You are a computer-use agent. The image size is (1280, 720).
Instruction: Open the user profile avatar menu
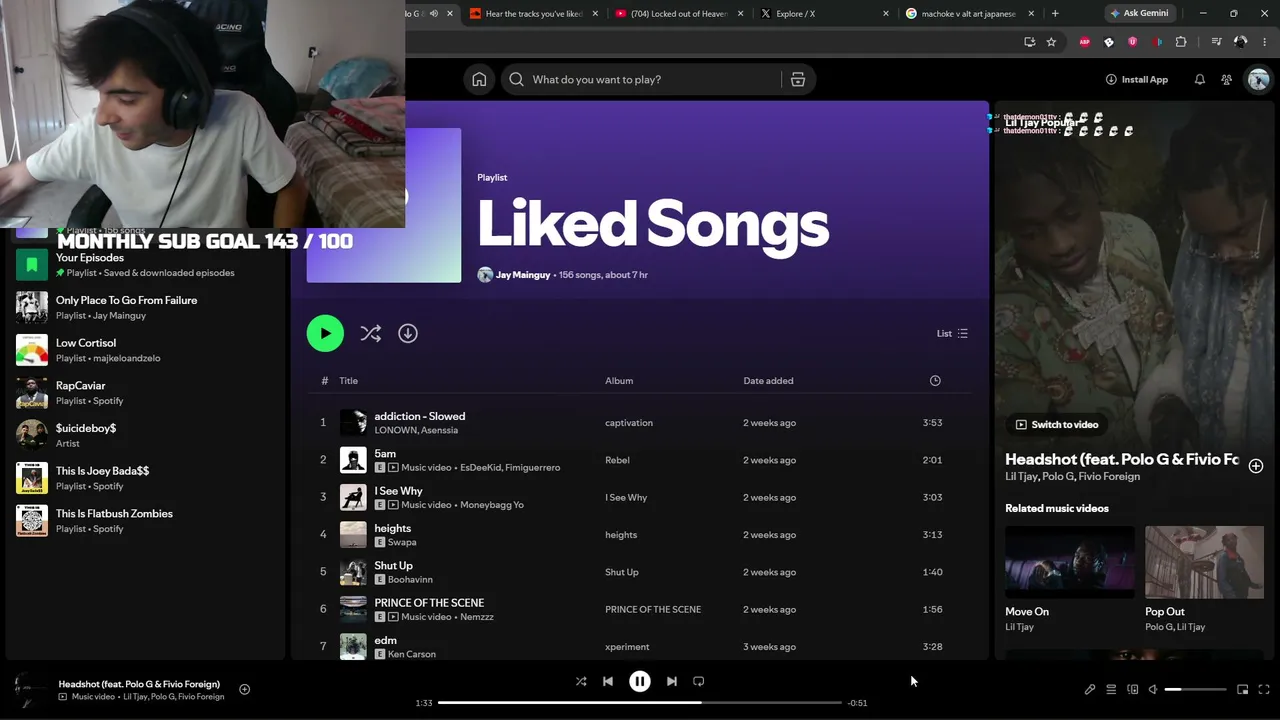tap(1258, 80)
